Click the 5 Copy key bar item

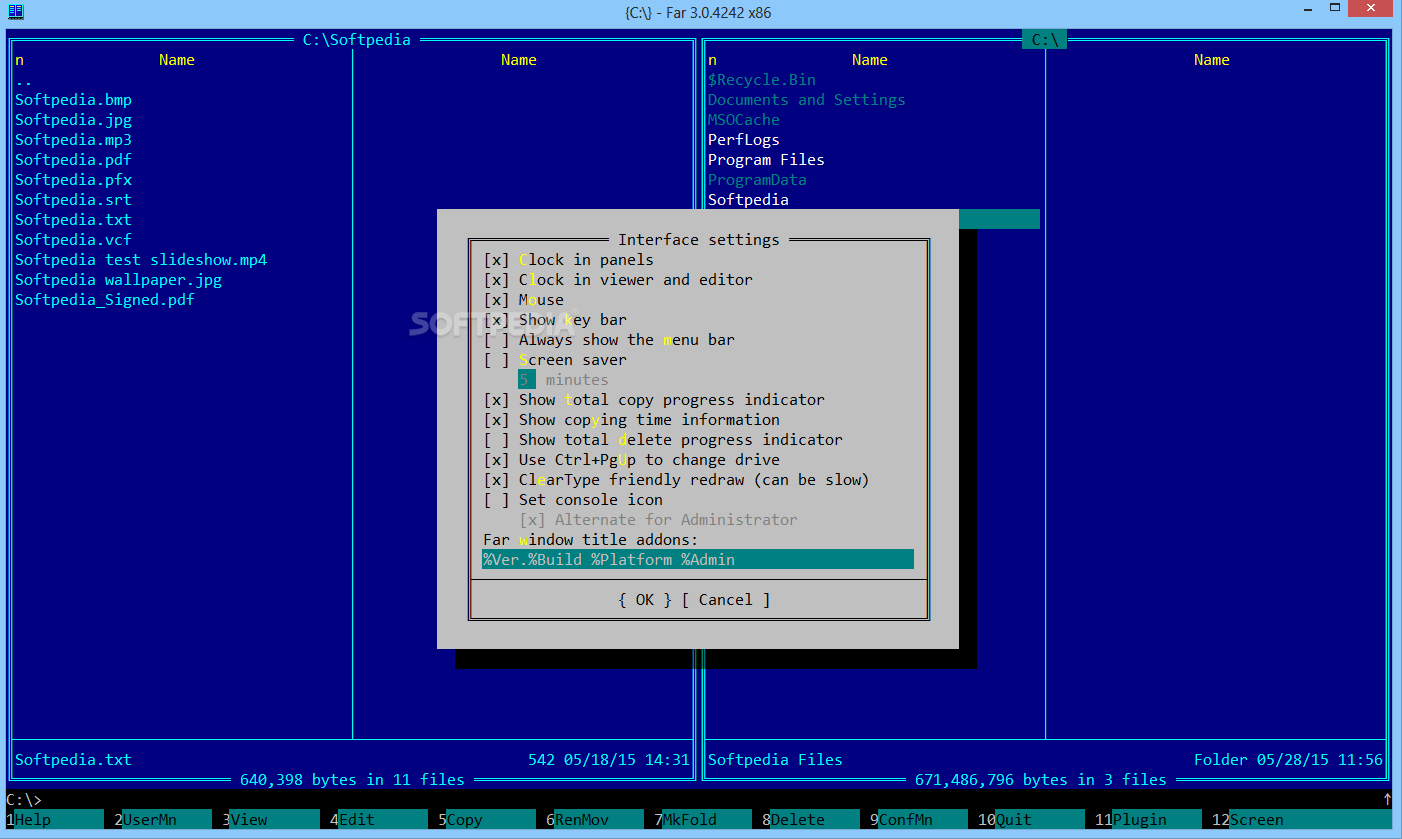pyautogui.click(x=486, y=820)
